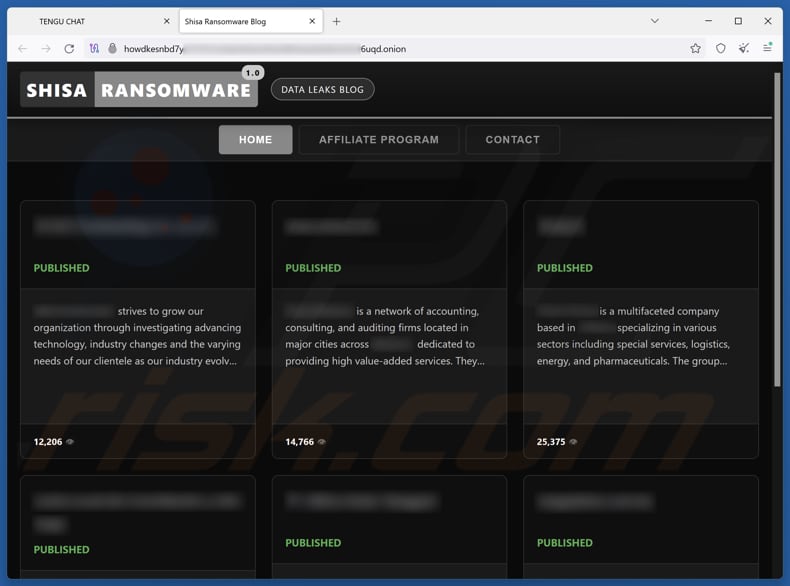Click the browser back arrow
This screenshot has height=586, width=790.
[x=22, y=49]
